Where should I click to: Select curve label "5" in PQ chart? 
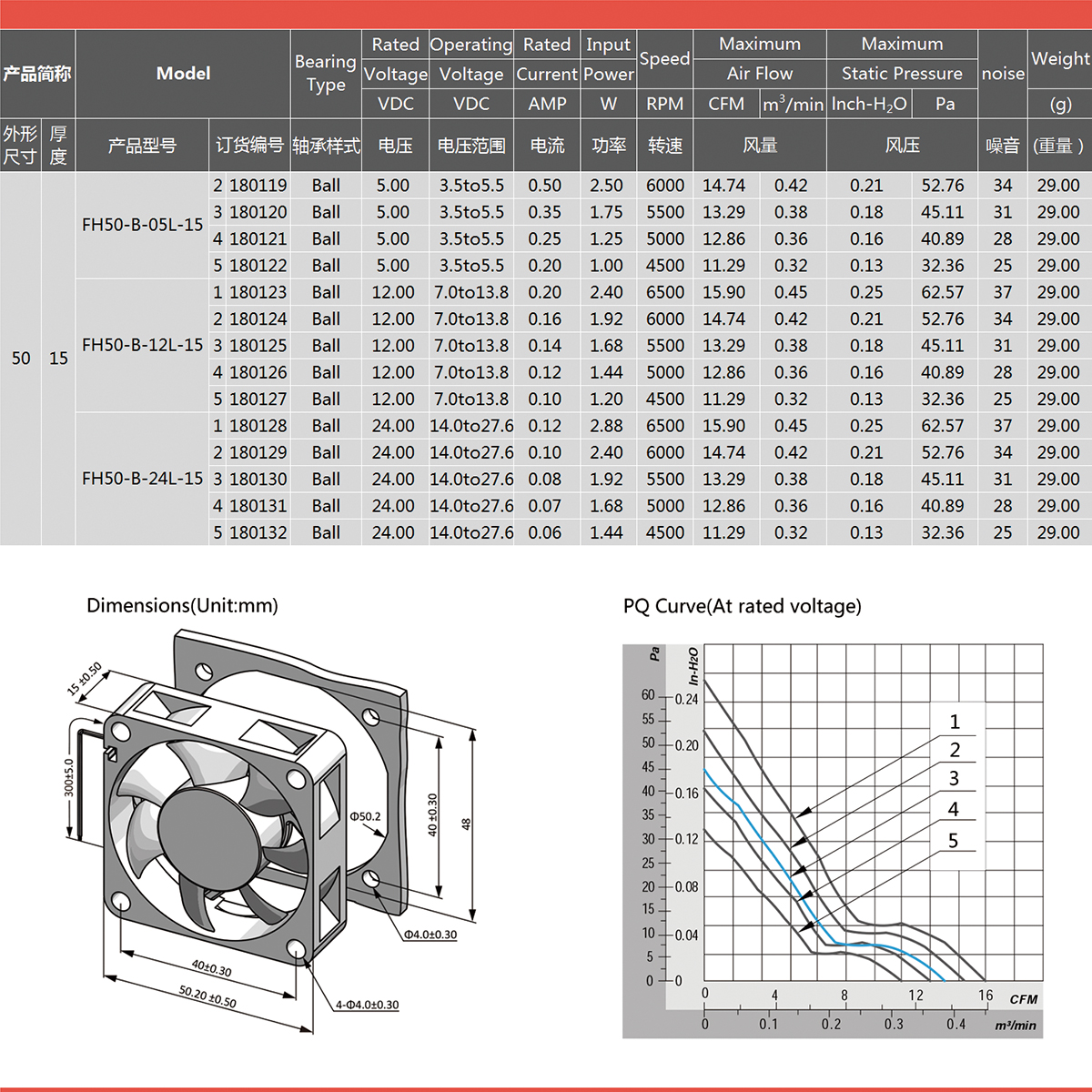click(x=954, y=840)
